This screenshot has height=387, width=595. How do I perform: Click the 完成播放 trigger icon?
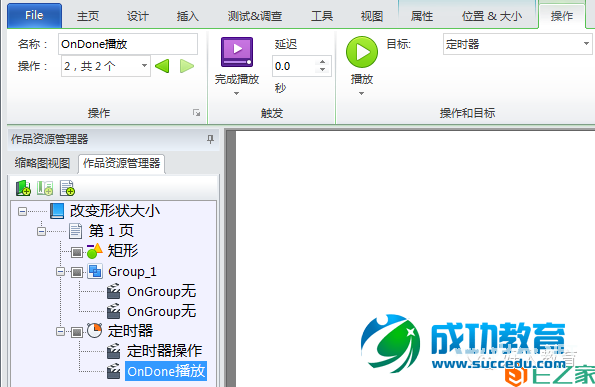point(237,52)
